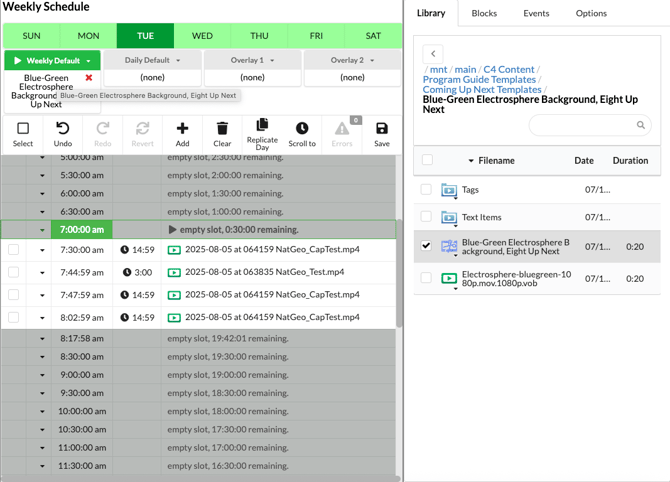
Task: Open the Program Guide Templates breadcrumb link
Action: point(479,80)
